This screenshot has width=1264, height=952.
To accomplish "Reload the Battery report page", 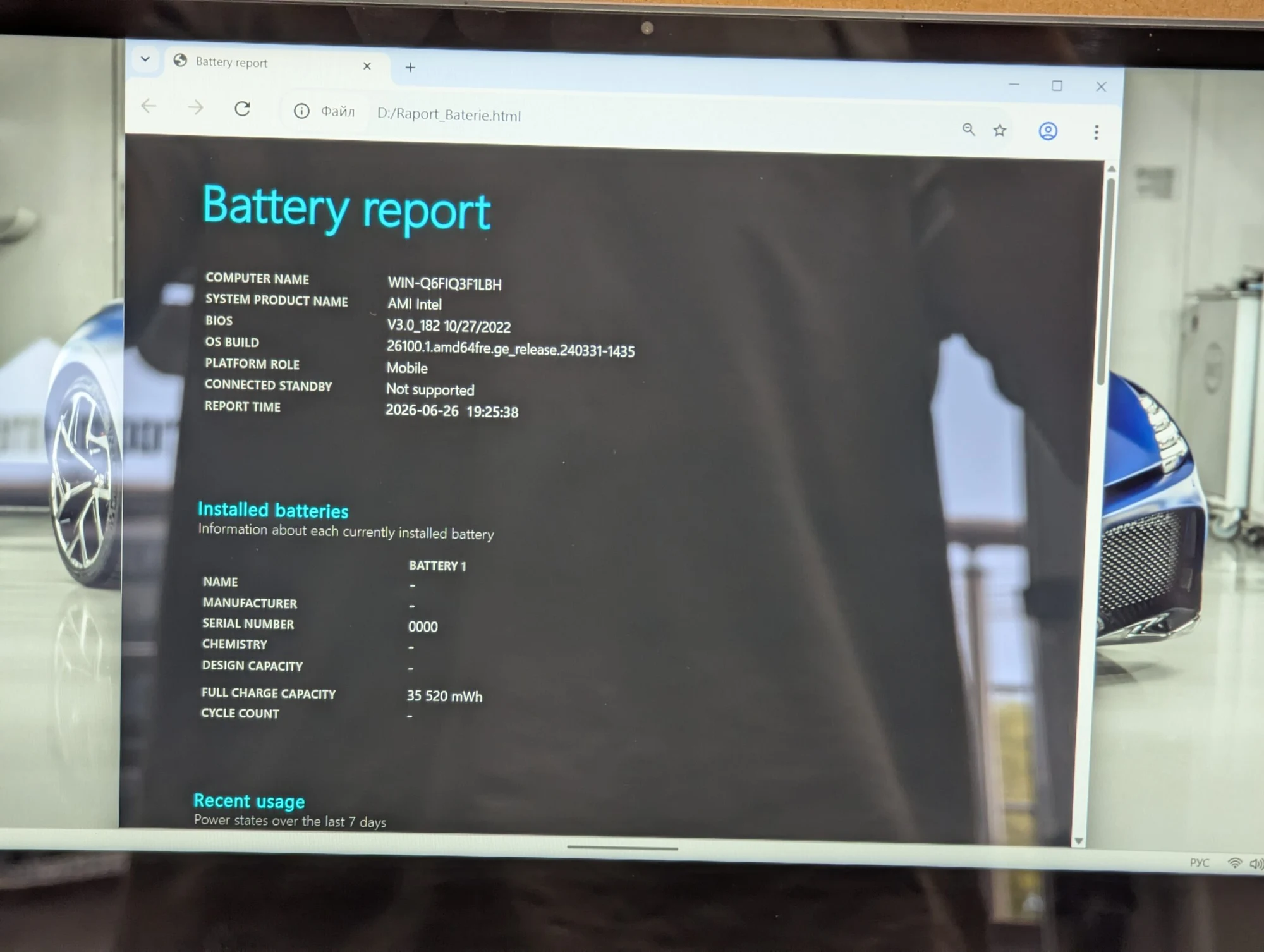I will pos(242,109).
